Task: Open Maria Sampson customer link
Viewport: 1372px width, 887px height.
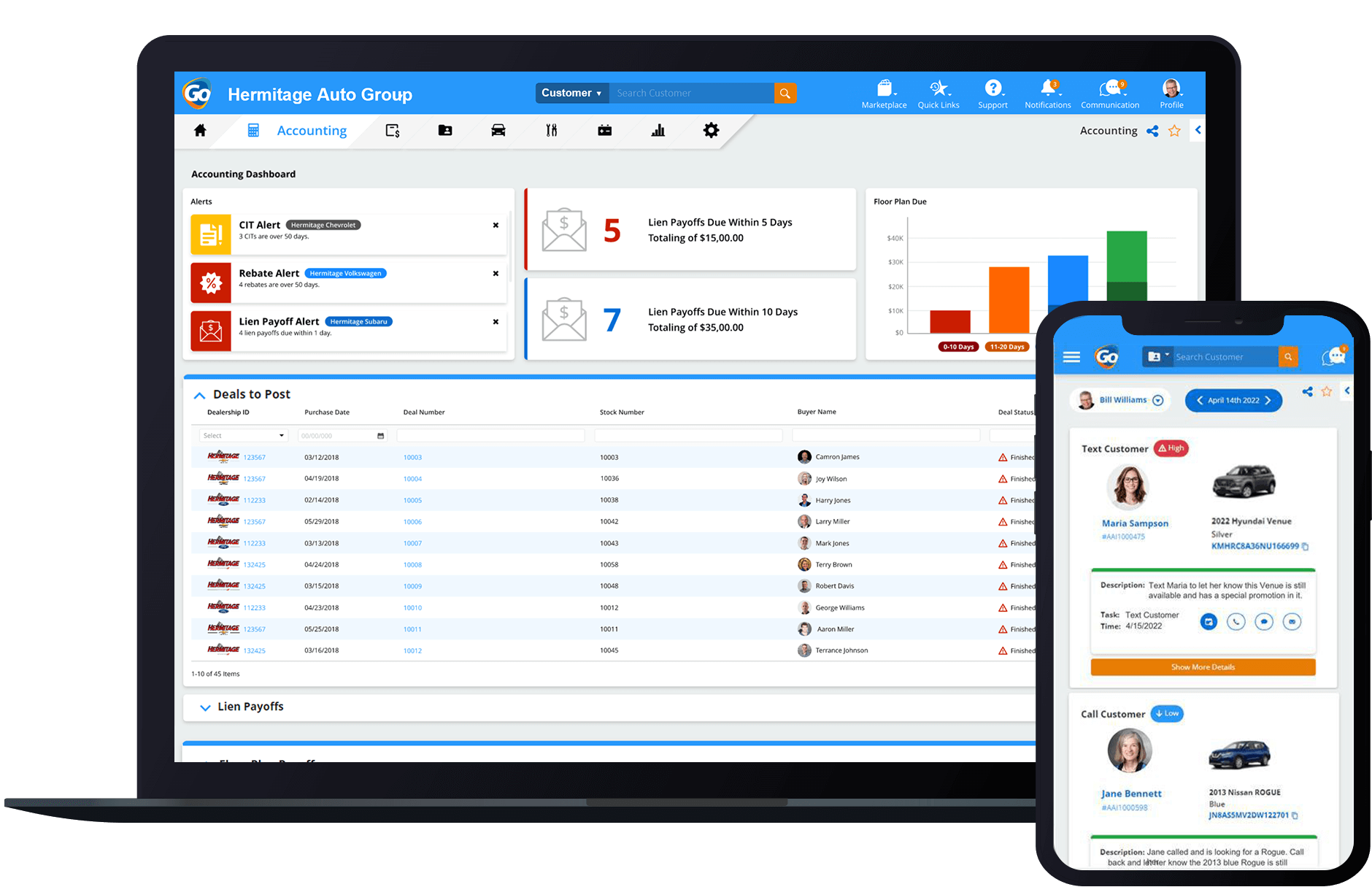Action: 1135,523
